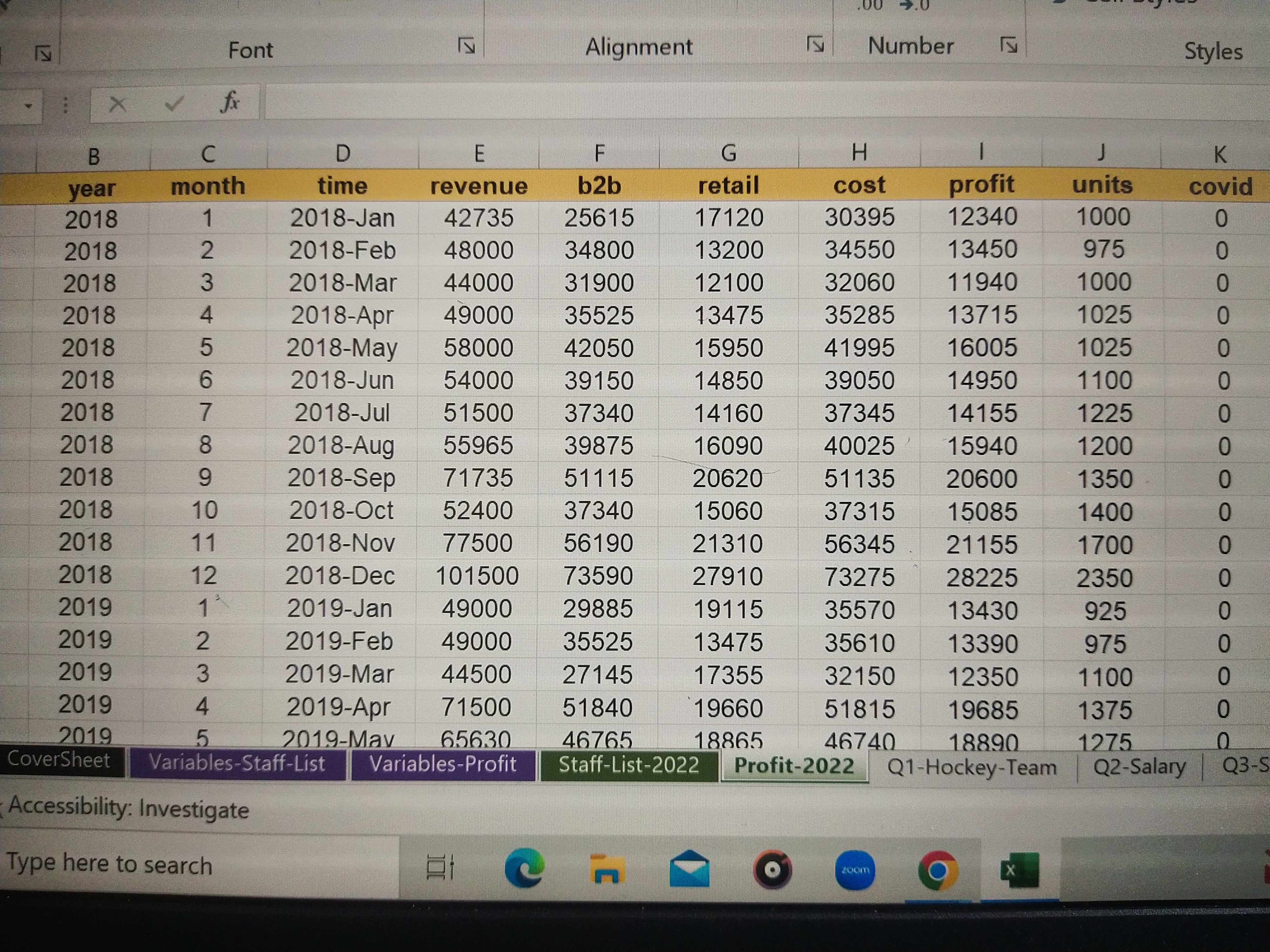The width and height of the screenshot is (1270, 952).
Task: Switch to the Staff-List-2022 sheet tab
Action: click(629, 765)
